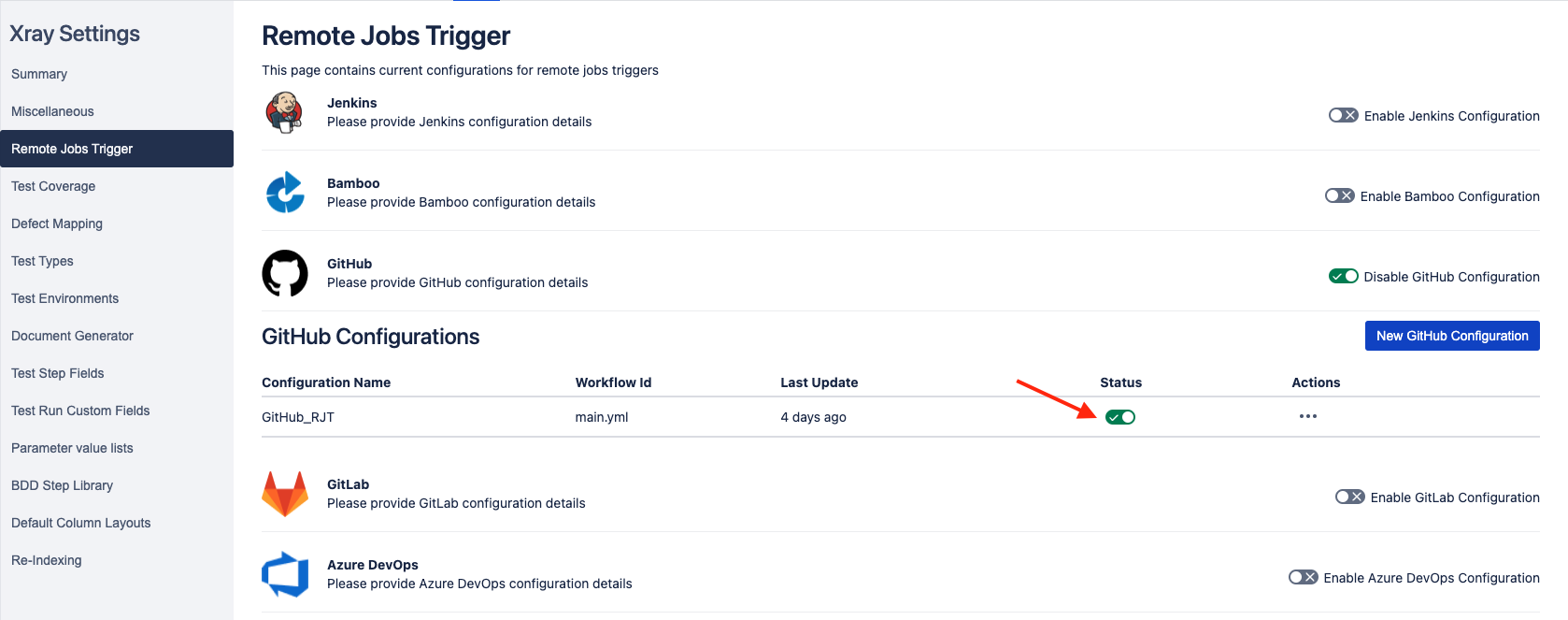This screenshot has width=1568, height=620.
Task: Create a New GitHub Configuration
Action: 1452,336
